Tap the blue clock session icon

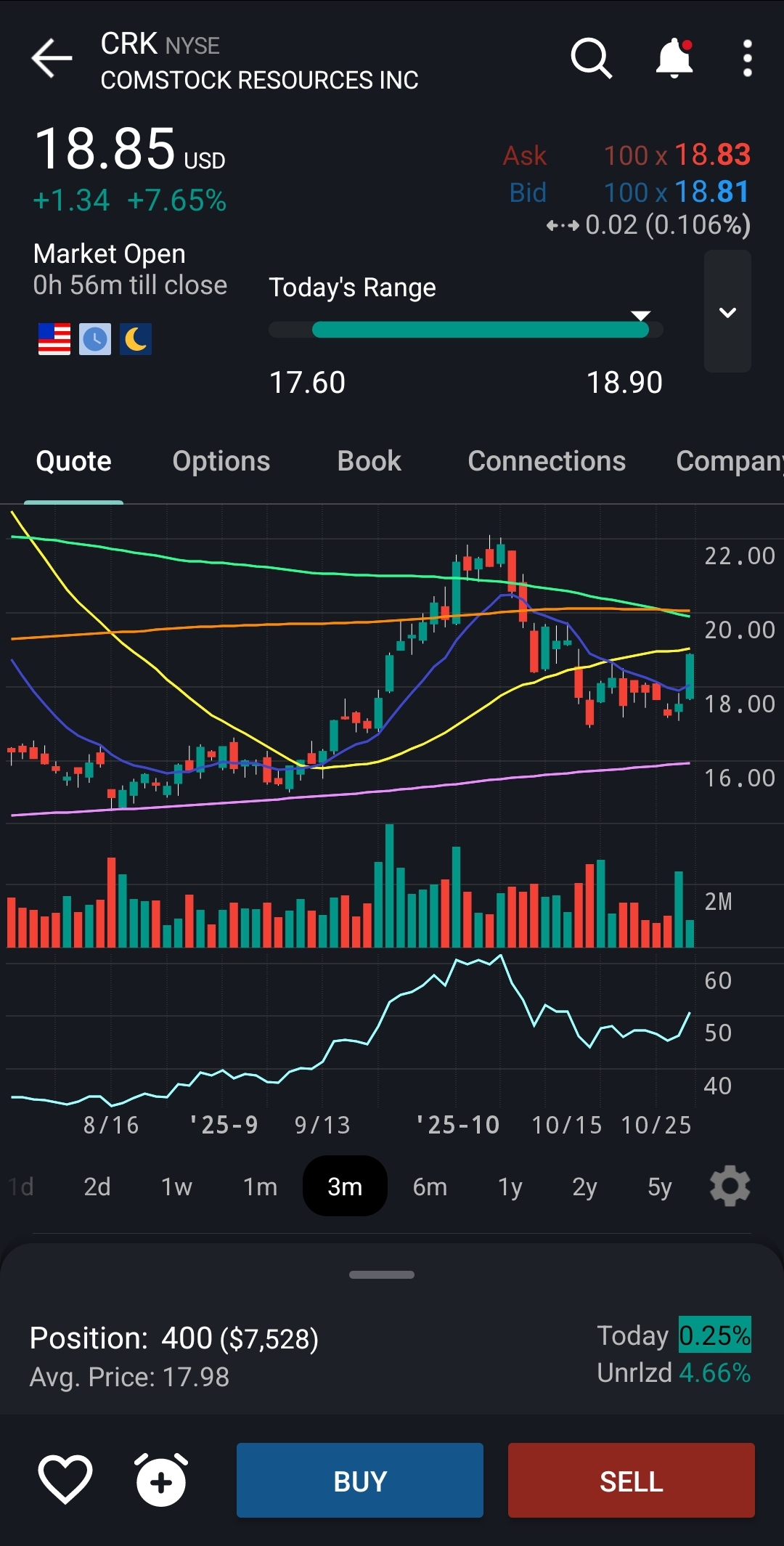click(x=95, y=339)
